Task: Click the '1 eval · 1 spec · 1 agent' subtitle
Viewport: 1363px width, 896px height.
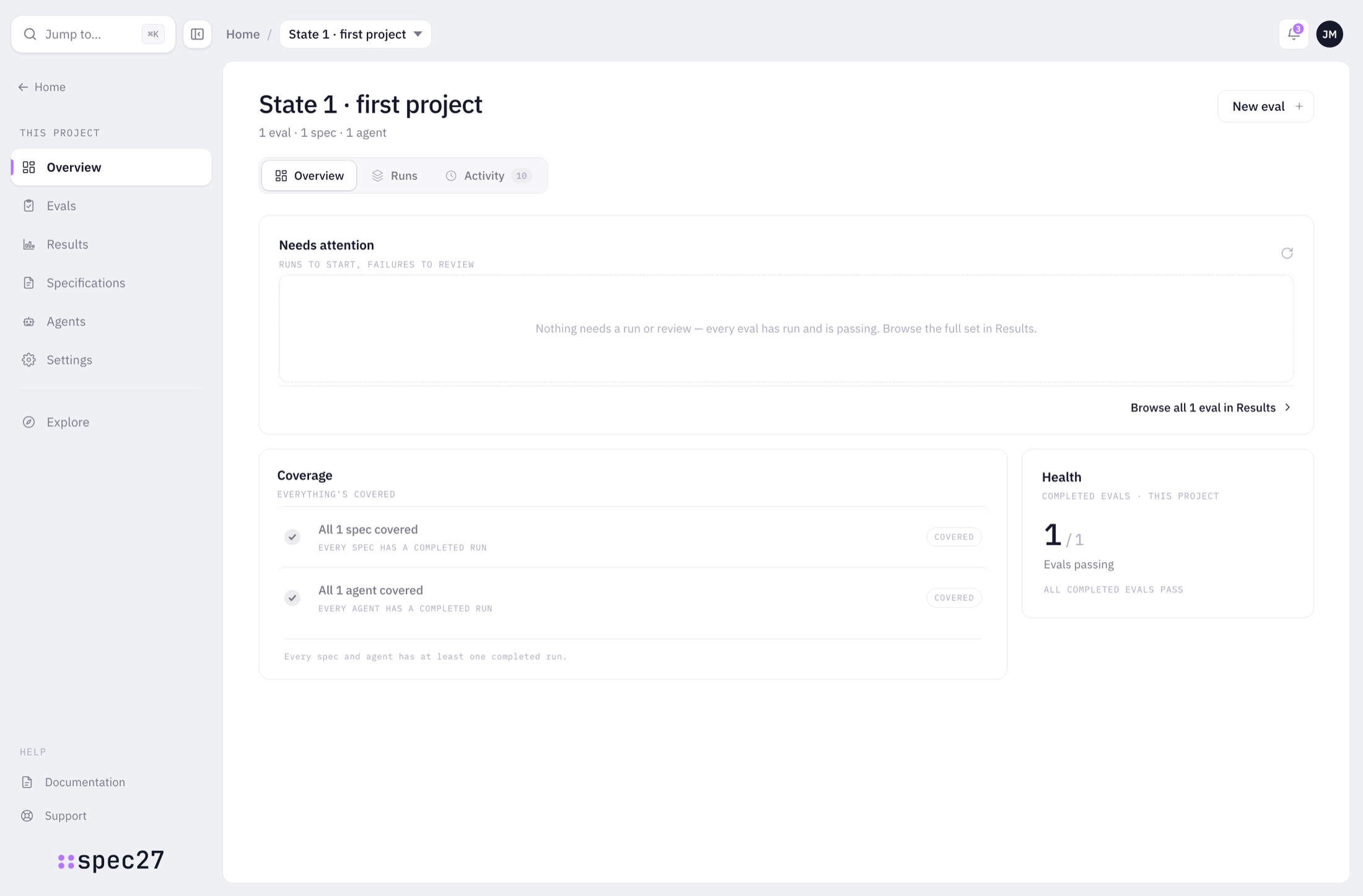Action: point(323,133)
